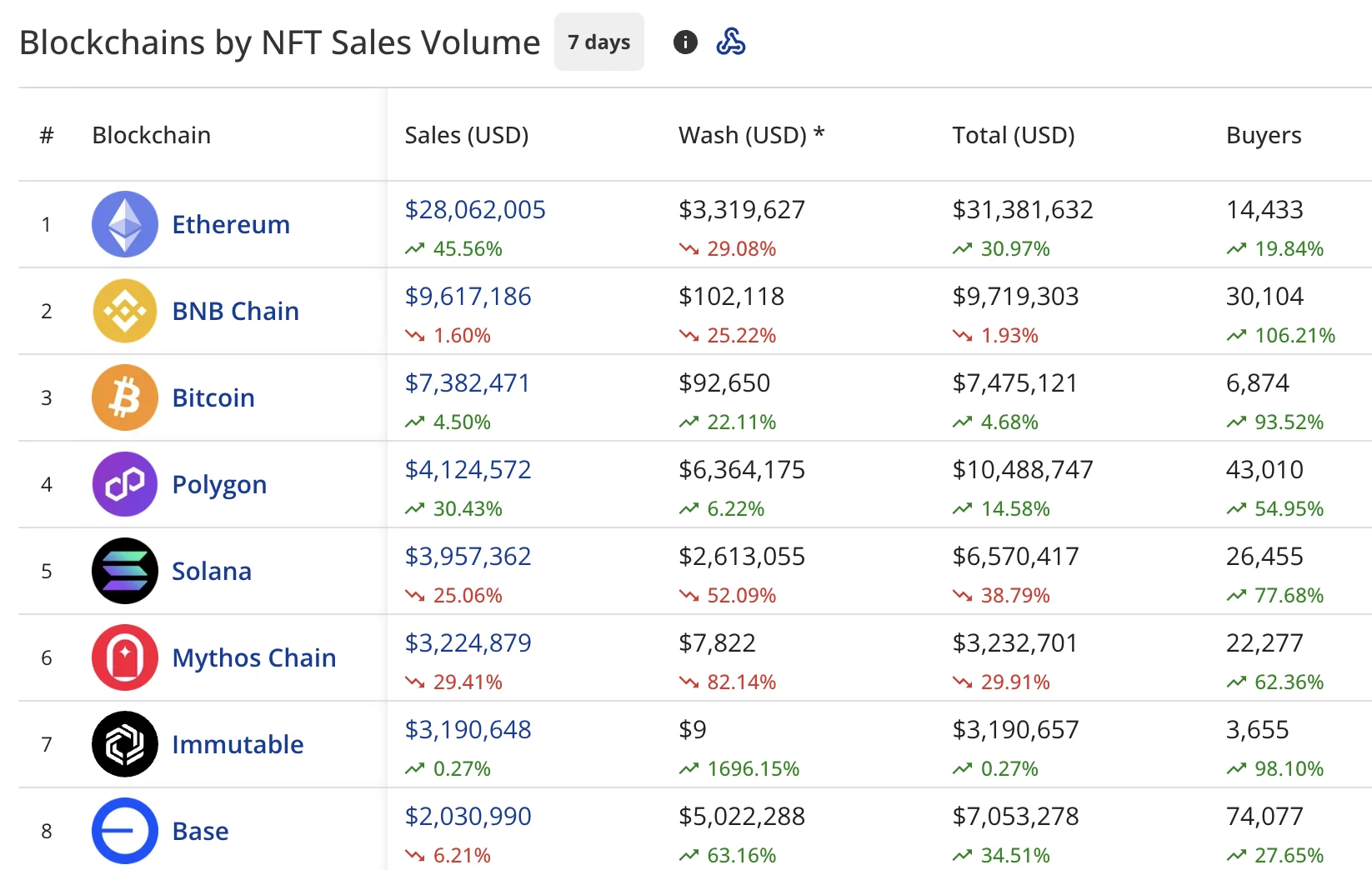
Task: Click the Bitcoin logo icon
Action: click(x=123, y=397)
